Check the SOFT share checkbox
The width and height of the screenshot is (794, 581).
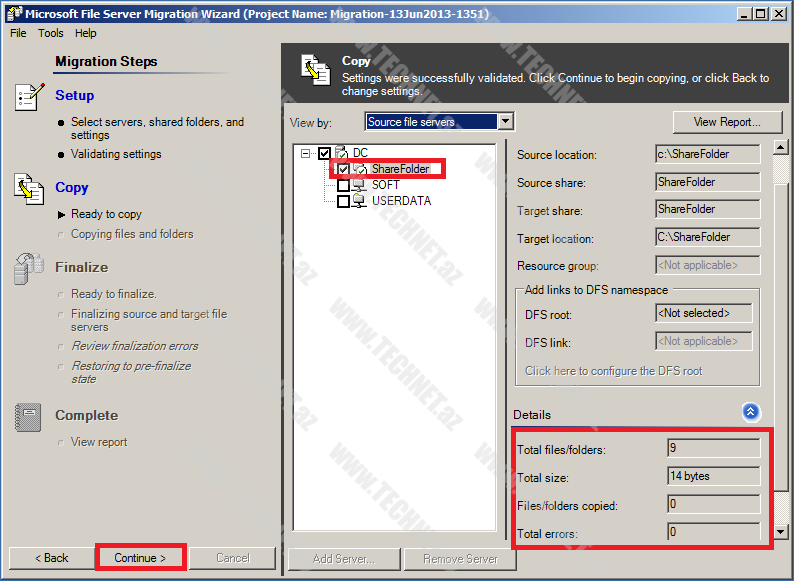click(343, 186)
